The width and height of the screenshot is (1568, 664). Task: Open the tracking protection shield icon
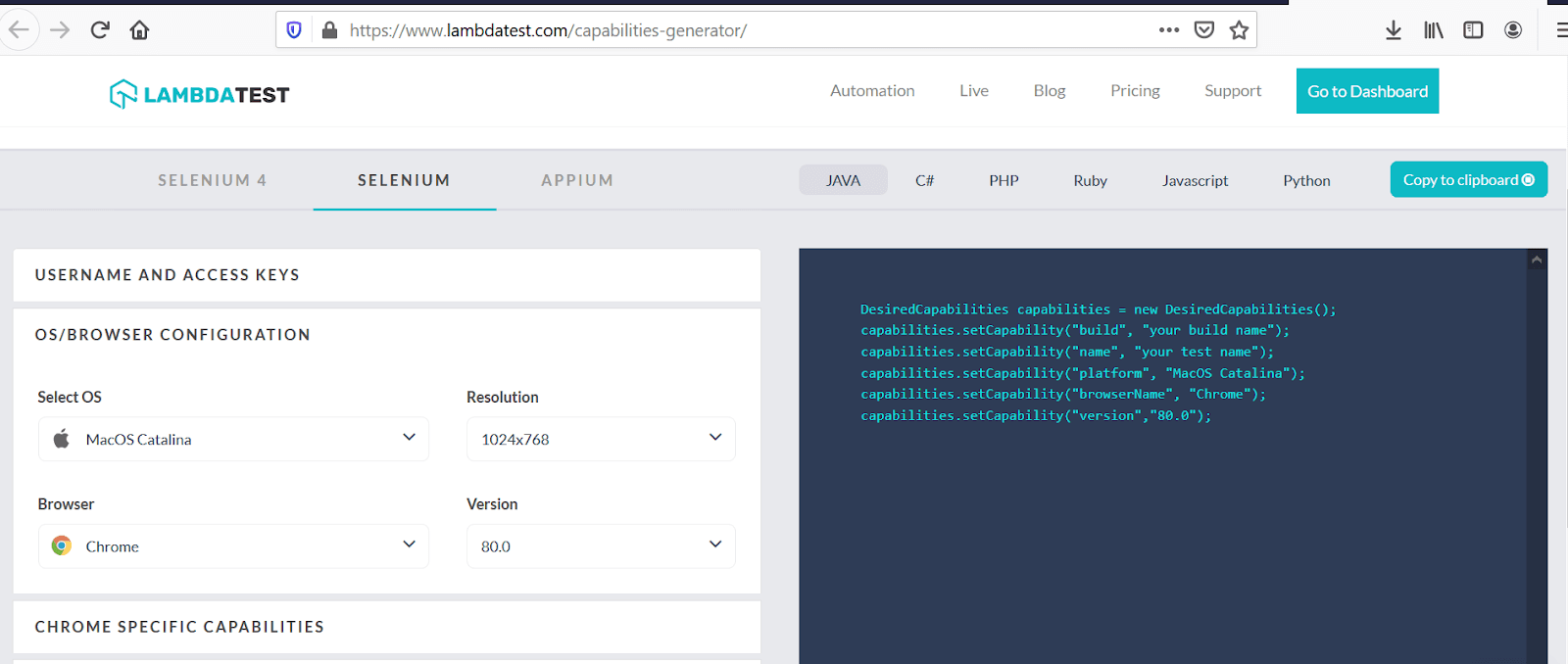[294, 30]
